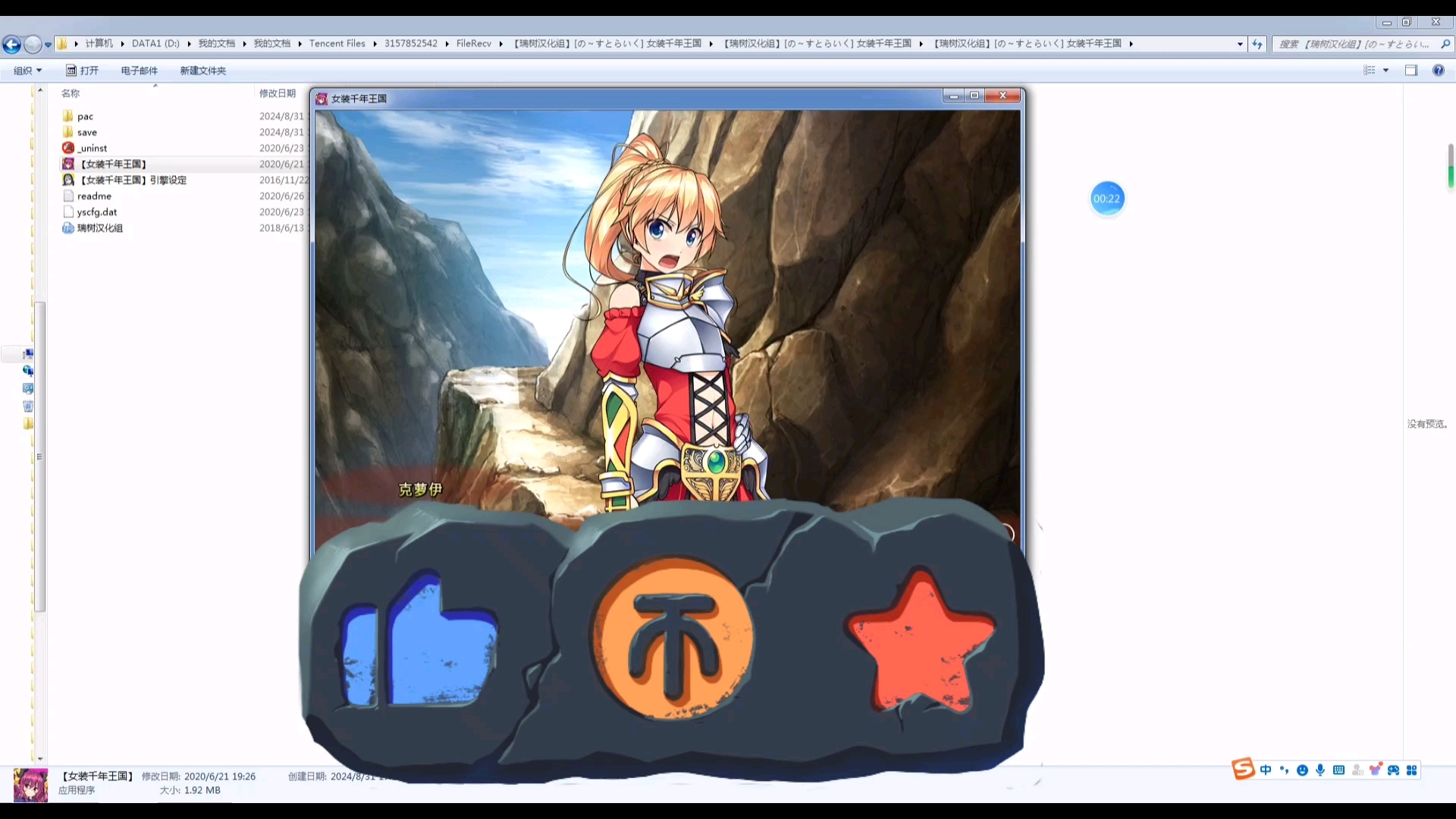Click the change view icon in toolbar
This screenshot has height=819, width=1456.
click(x=1370, y=71)
